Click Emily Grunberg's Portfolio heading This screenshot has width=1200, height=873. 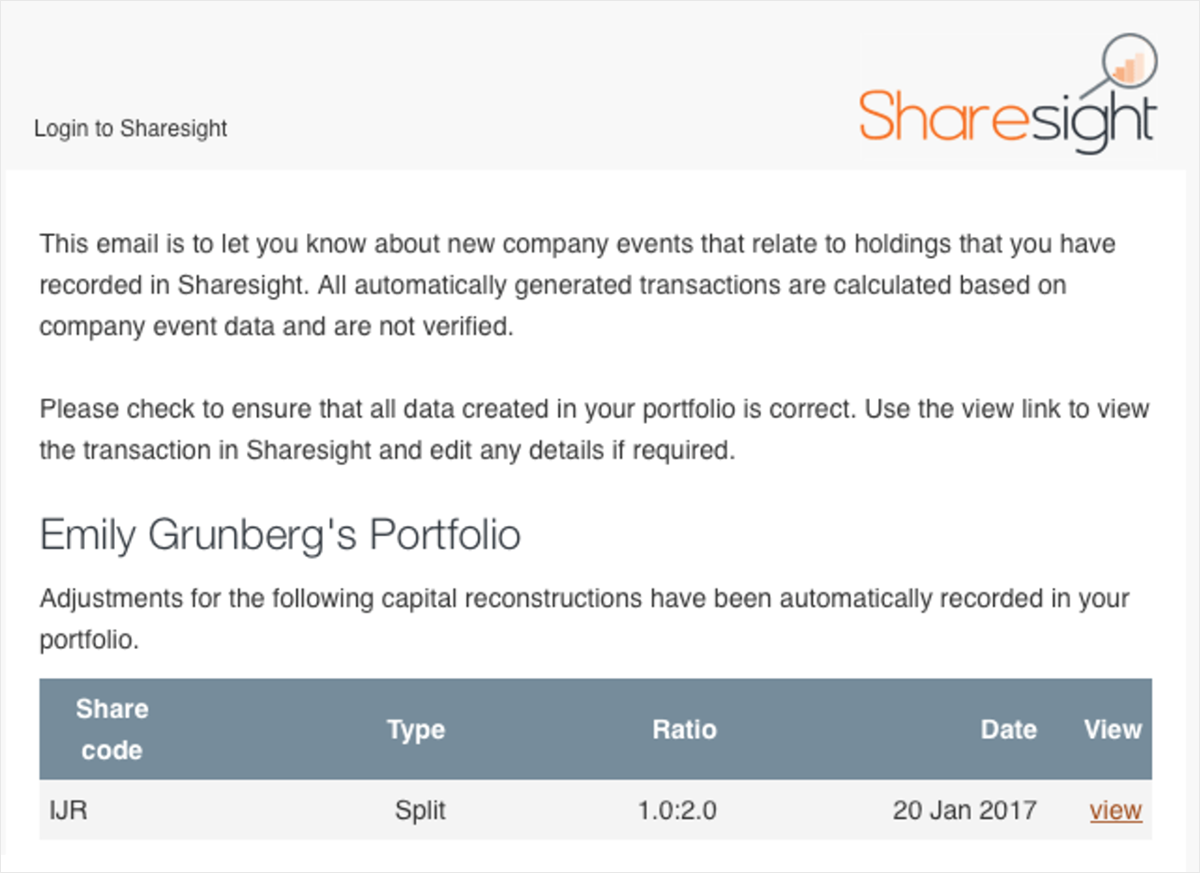coord(280,534)
